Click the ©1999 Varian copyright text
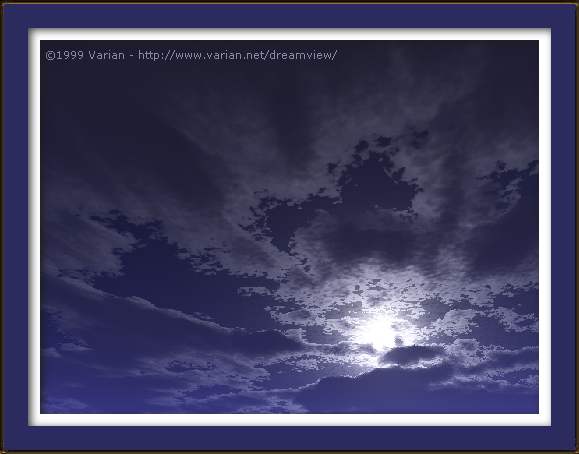 click(85, 55)
